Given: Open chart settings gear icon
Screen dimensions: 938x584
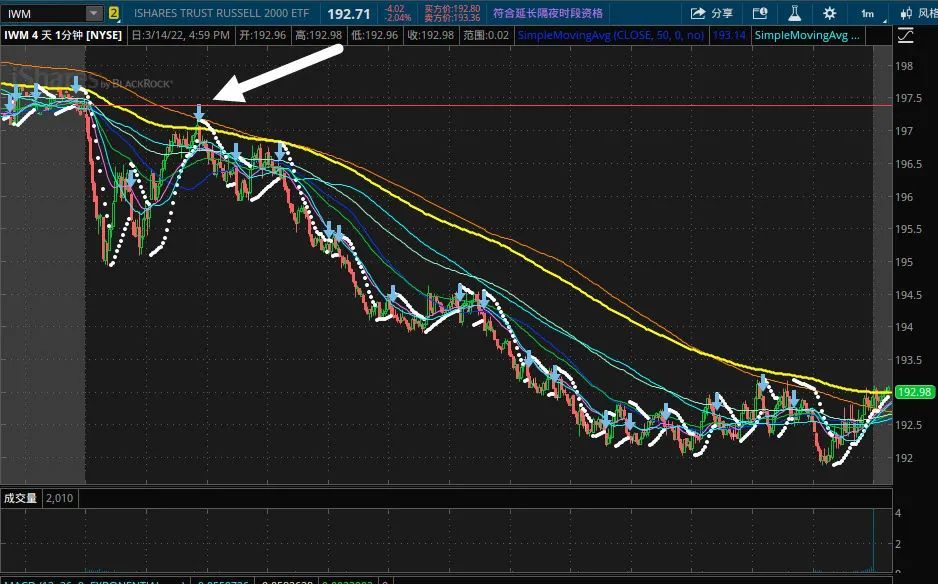Looking at the screenshot, I should coord(829,13).
